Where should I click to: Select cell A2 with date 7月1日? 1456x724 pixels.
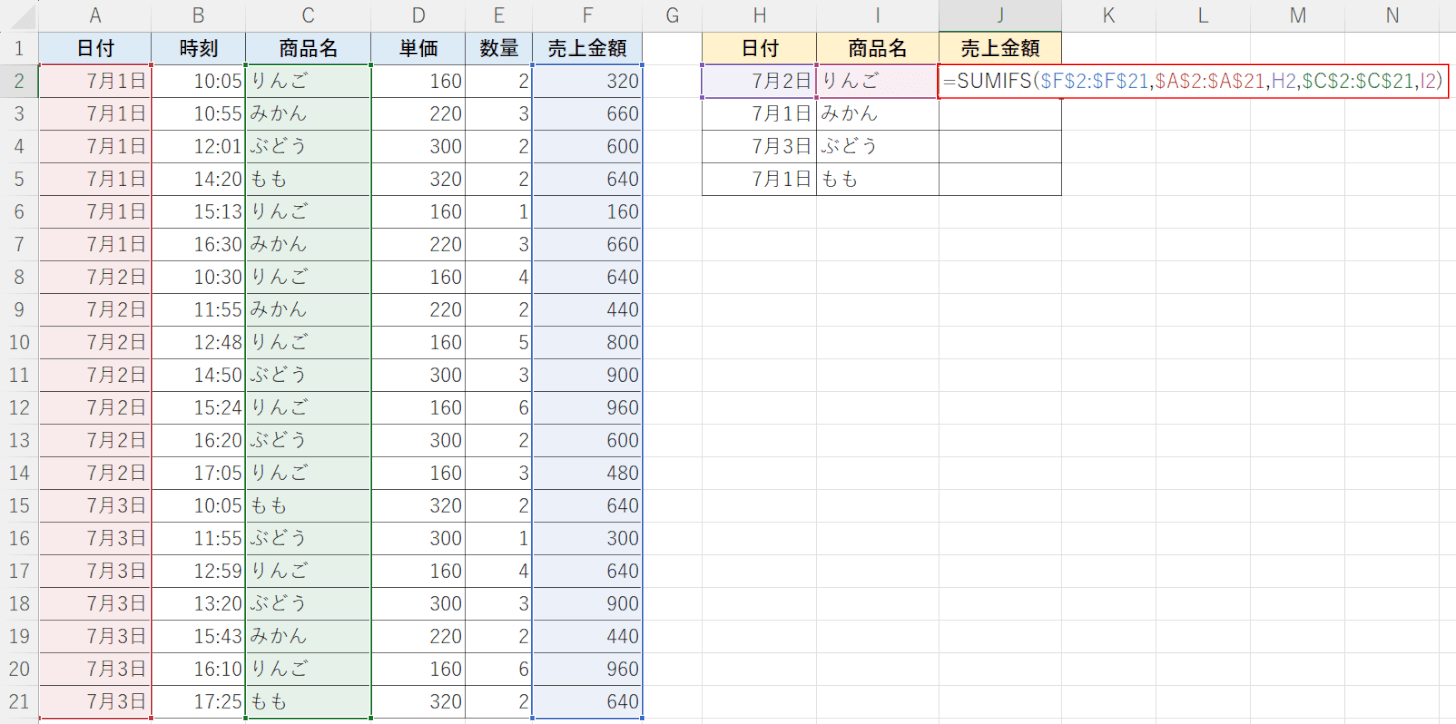click(x=95, y=81)
